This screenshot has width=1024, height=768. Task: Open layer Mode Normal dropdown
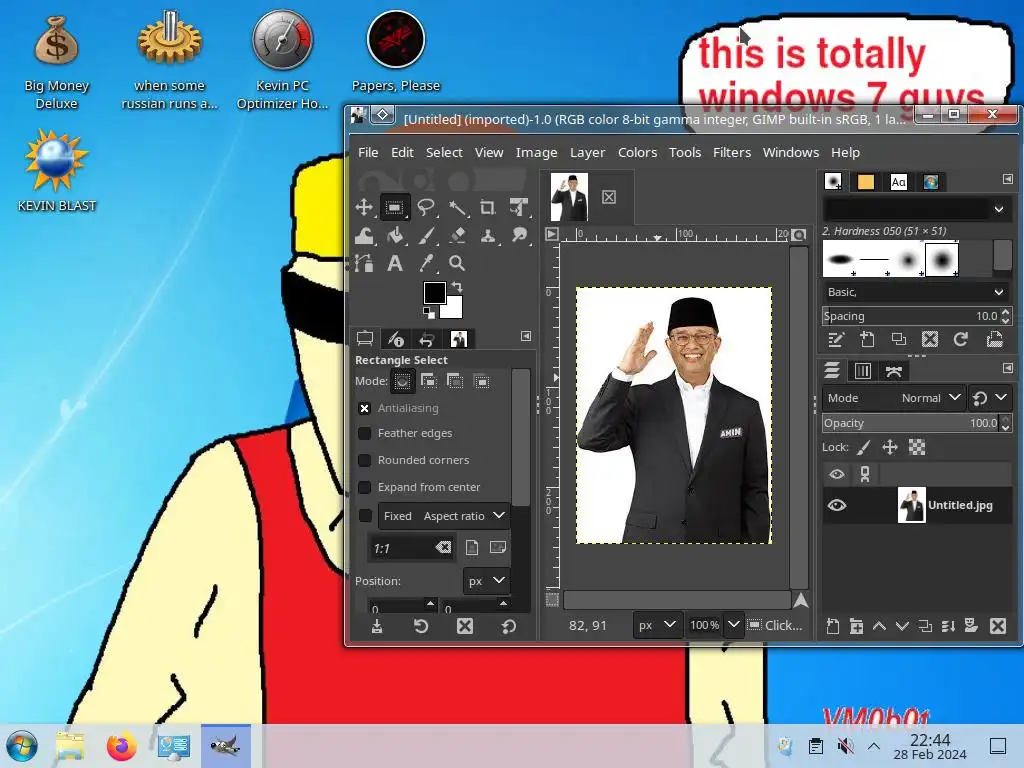point(893,398)
